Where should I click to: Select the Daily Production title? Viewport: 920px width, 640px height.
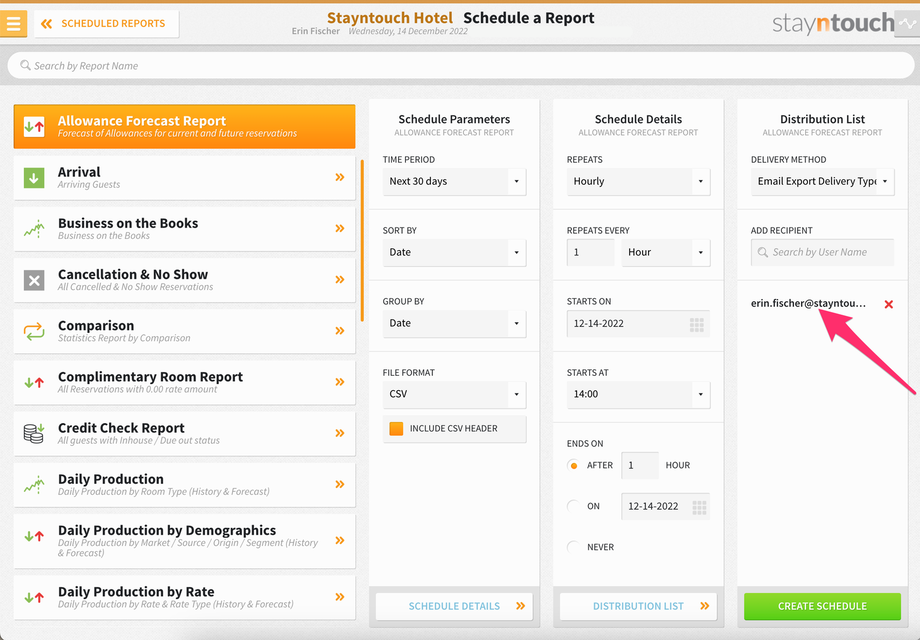point(110,479)
